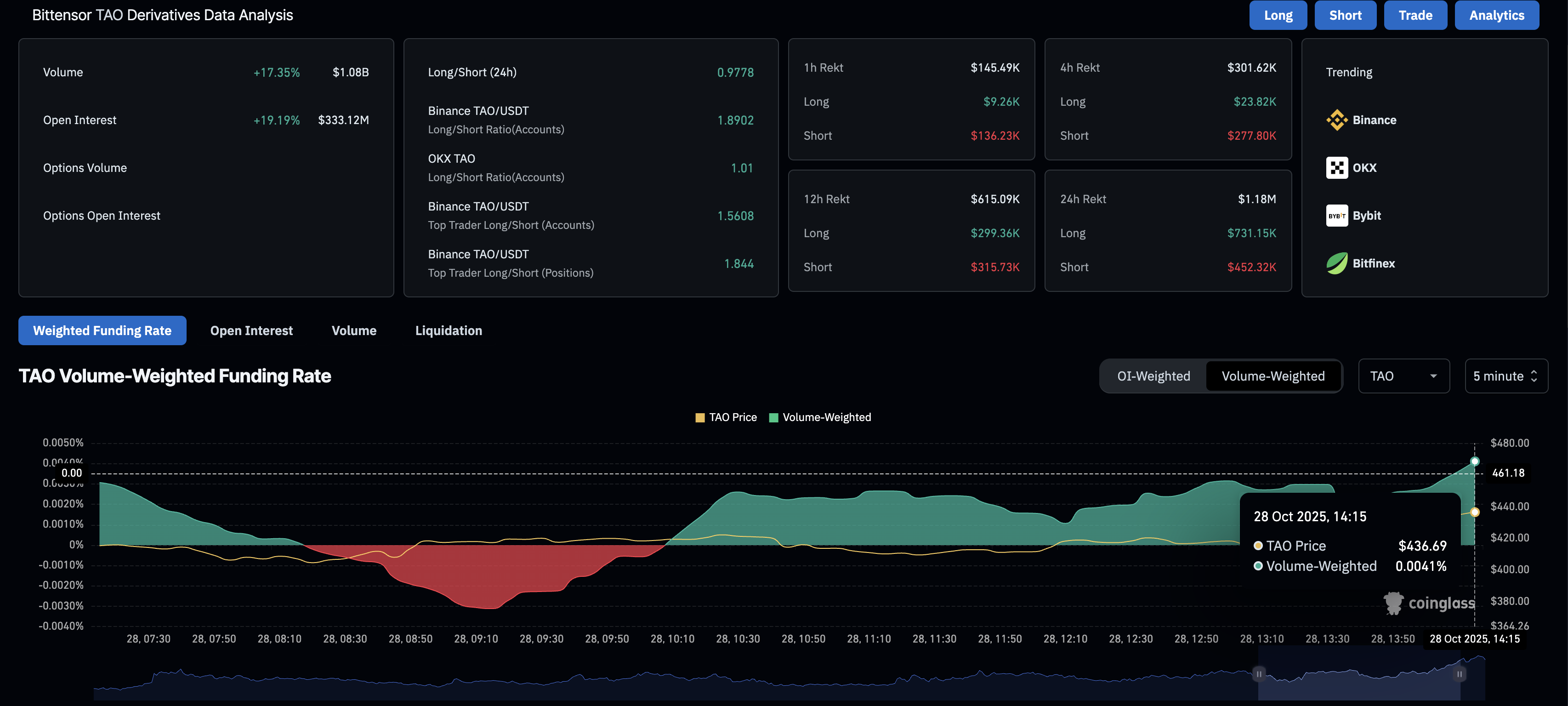Open the Open Interest tab
The image size is (1568, 706).
251,330
